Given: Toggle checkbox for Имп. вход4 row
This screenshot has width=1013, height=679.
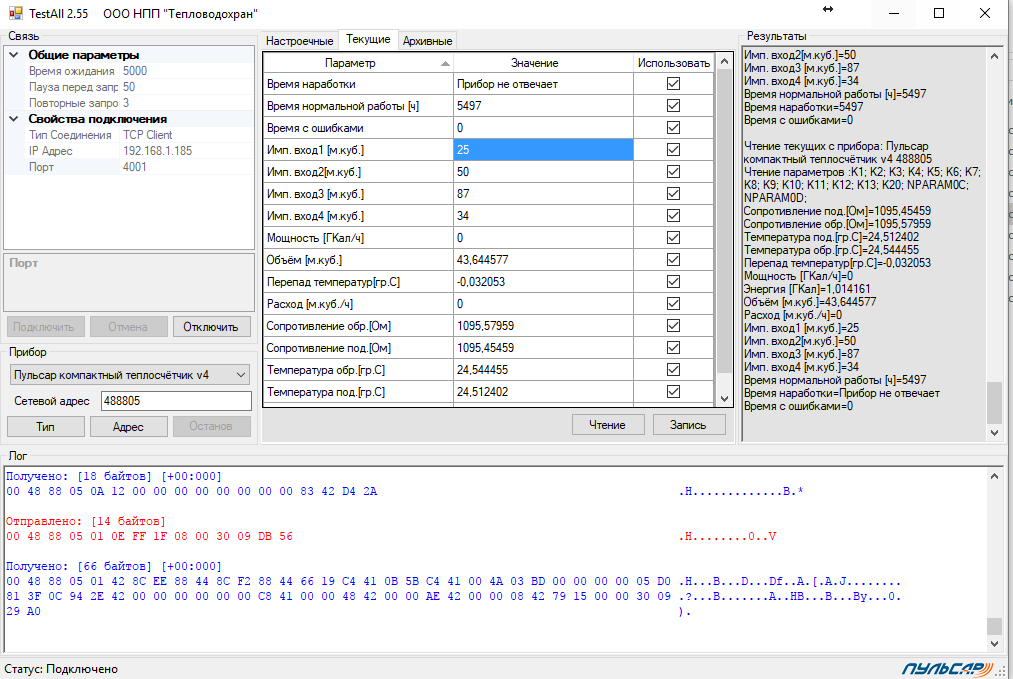Looking at the screenshot, I should click(x=673, y=215).
